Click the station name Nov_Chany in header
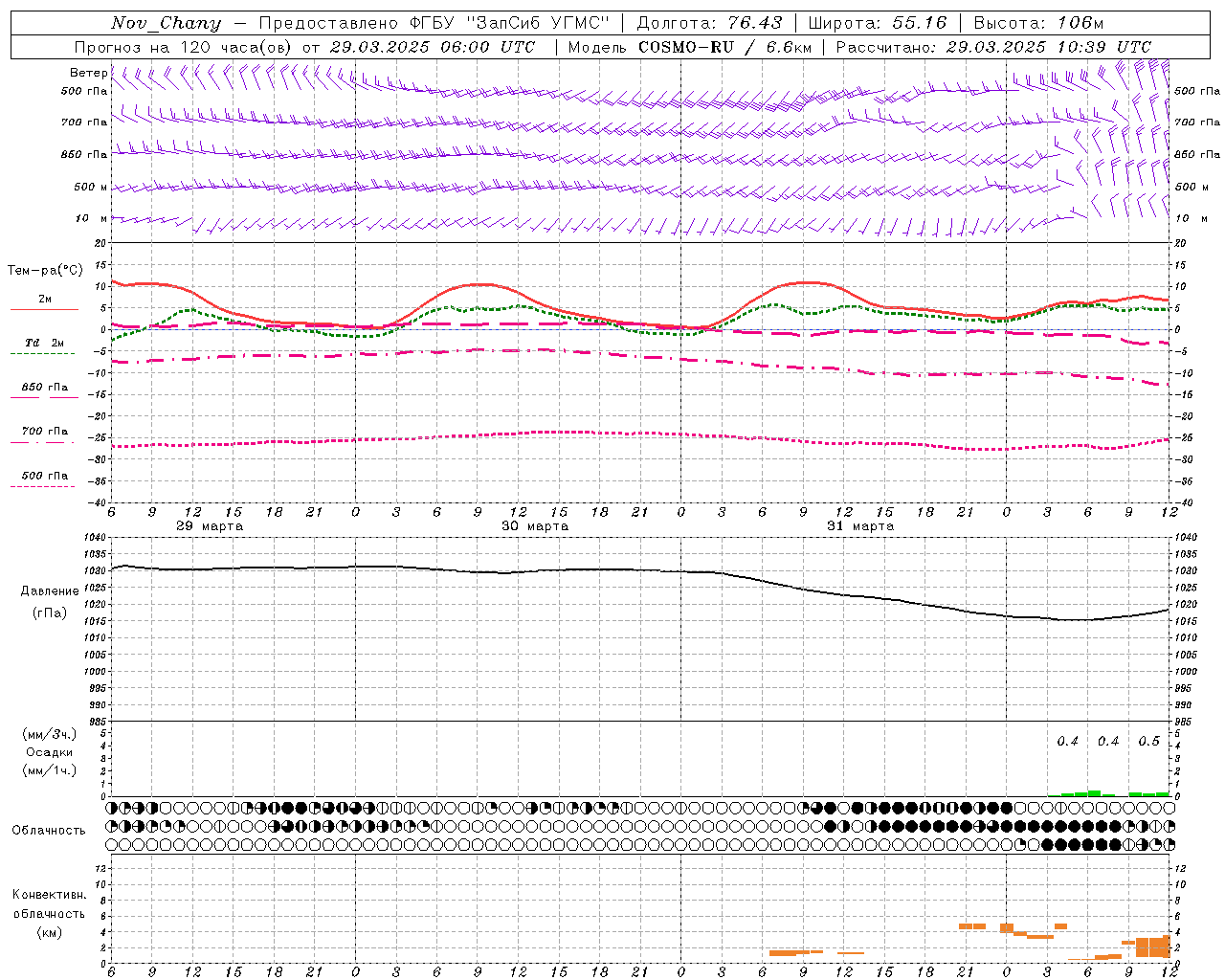Screen dimensions: 1225x980 pyautogui.click(x=166, y=23)
